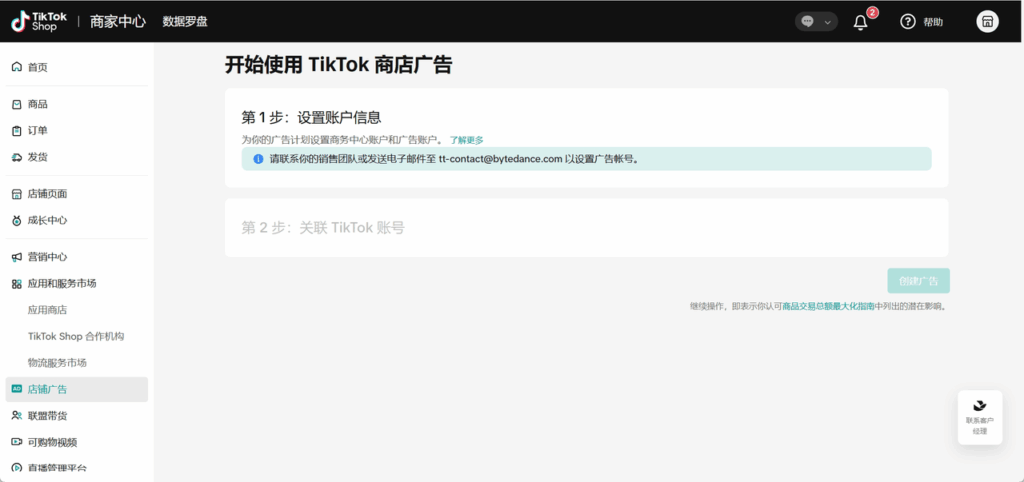
Task: Click the 首页 home icon in sidebar
Action: tap(16, 67)
